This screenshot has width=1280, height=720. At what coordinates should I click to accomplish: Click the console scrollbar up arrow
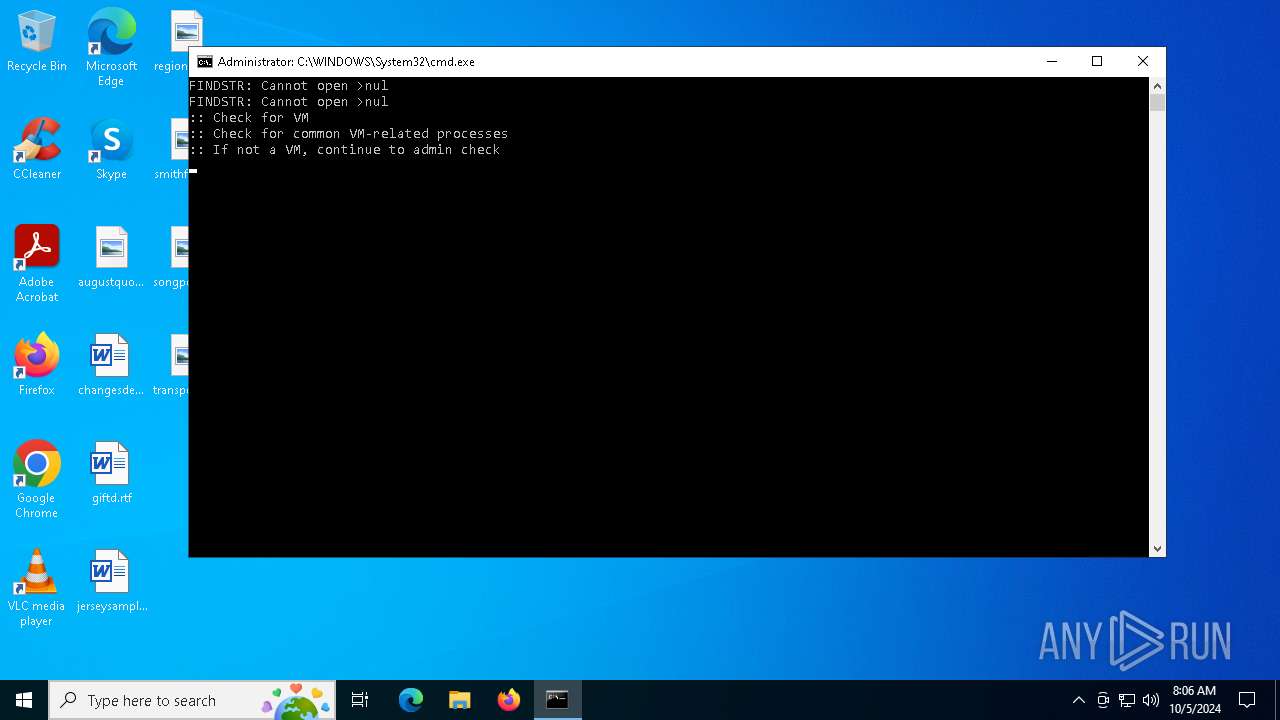1157,86
